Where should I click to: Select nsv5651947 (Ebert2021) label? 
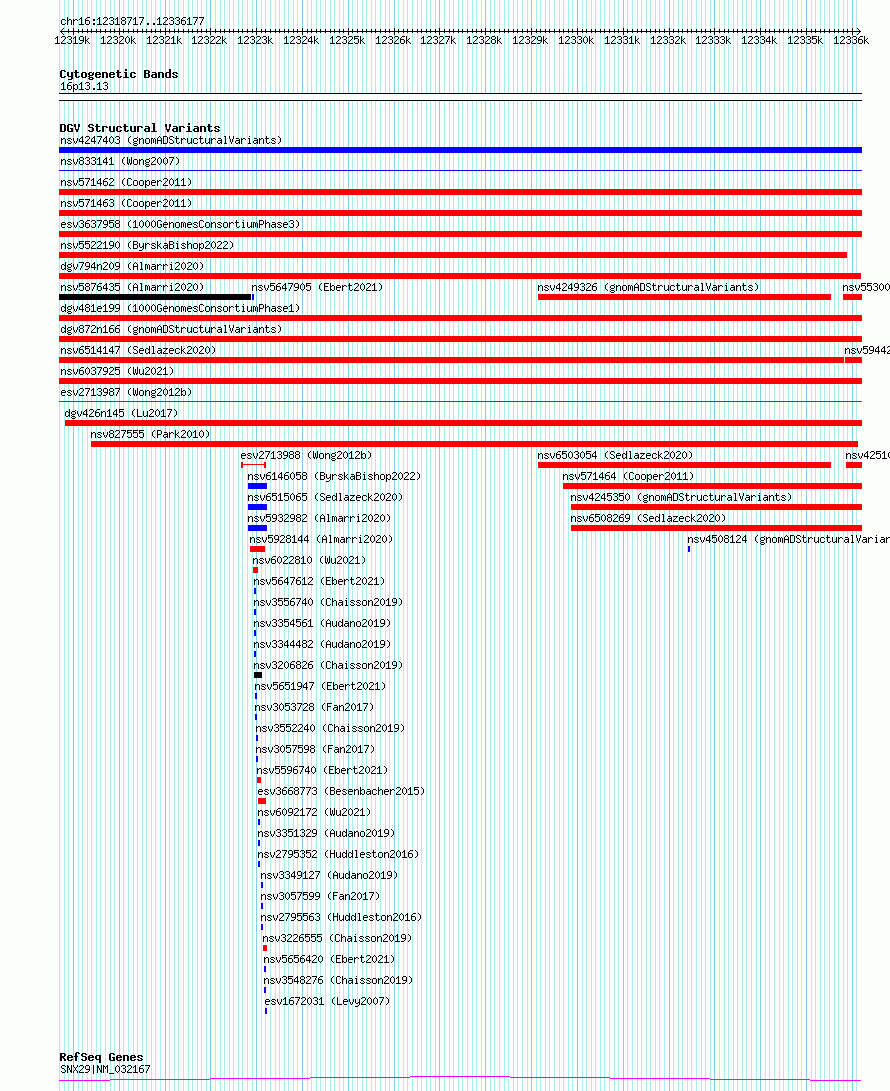pyautogui.click(x=320, y=686)
